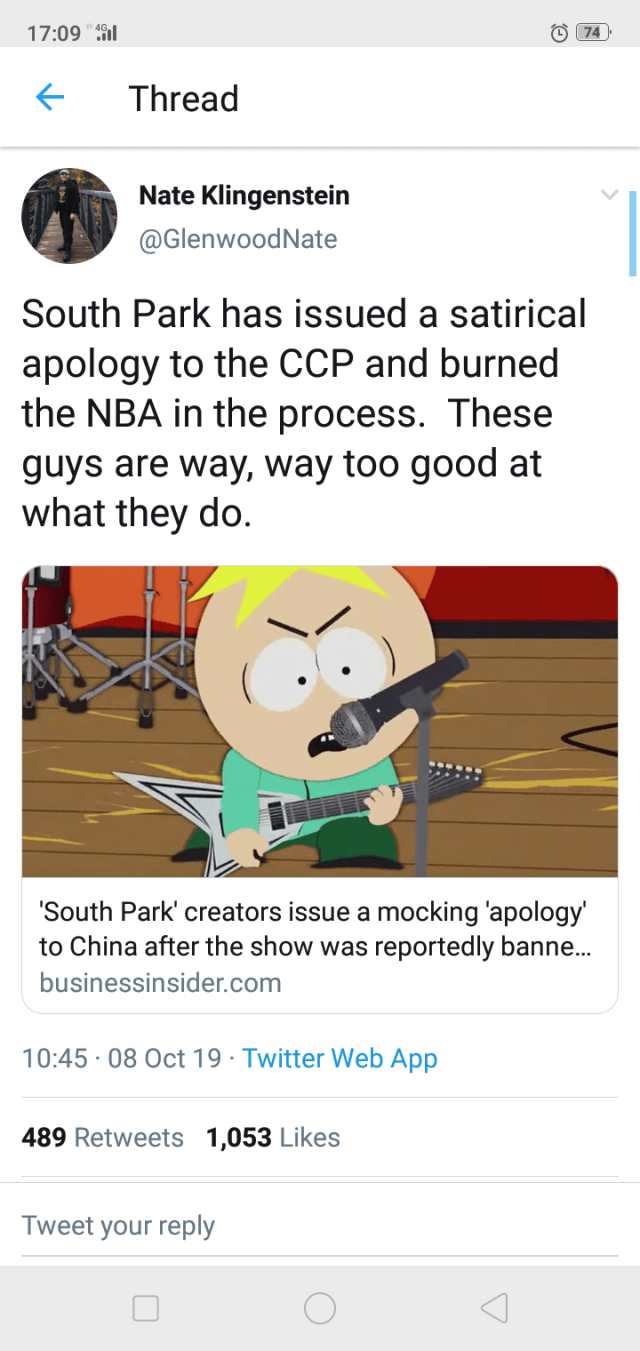Image resolution: width=640 pixels, height=1351 pixels.
Task: Tap the blue scrollbar on the right edge
Action: tap(632, 233)
